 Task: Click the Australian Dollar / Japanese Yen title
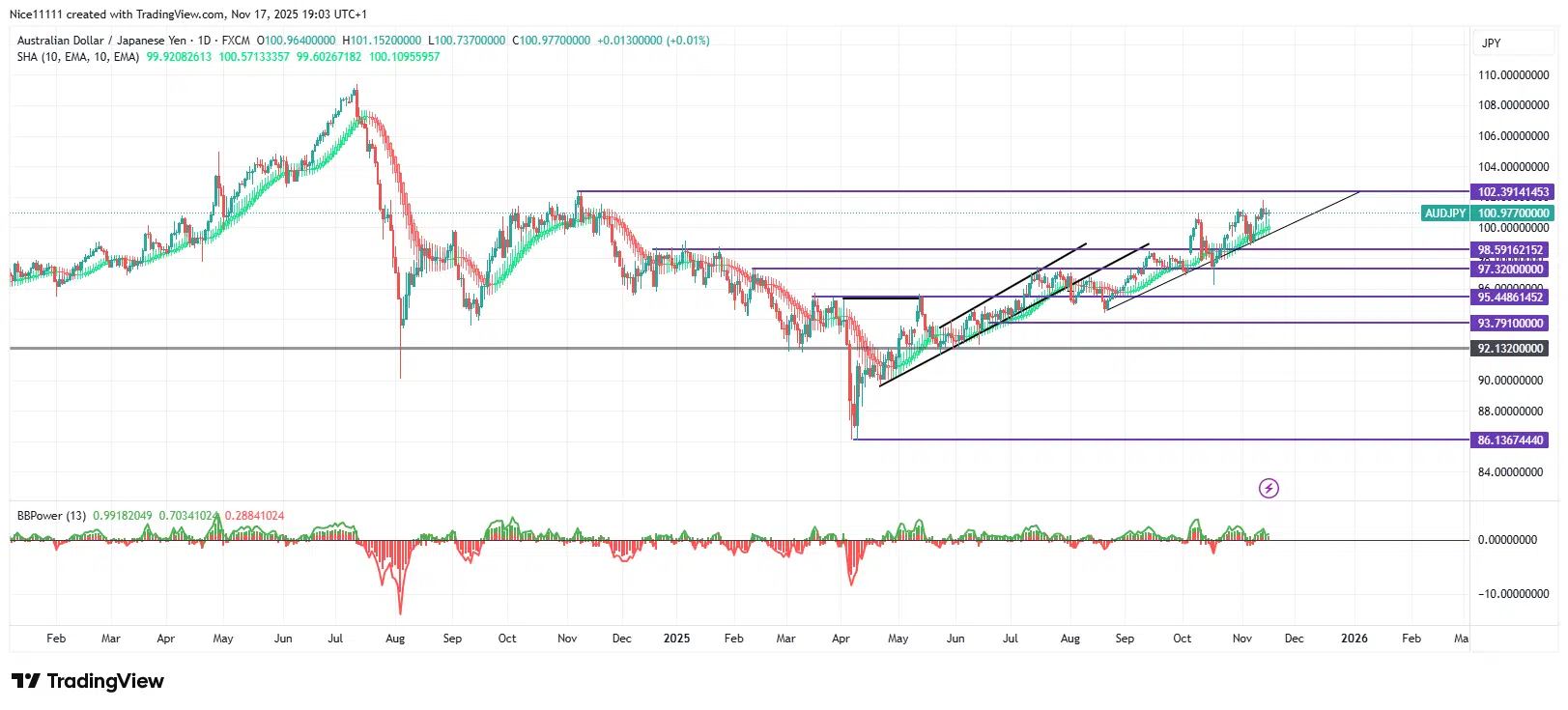coord(101,41)
